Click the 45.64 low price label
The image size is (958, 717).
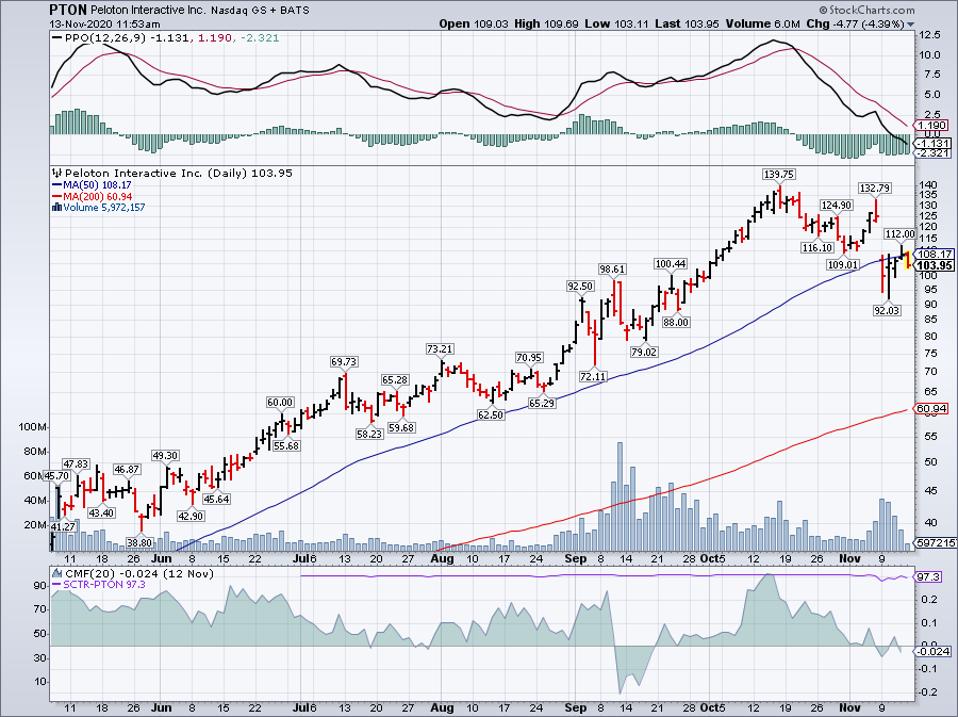pyautogui.click(x=216, y=500)
